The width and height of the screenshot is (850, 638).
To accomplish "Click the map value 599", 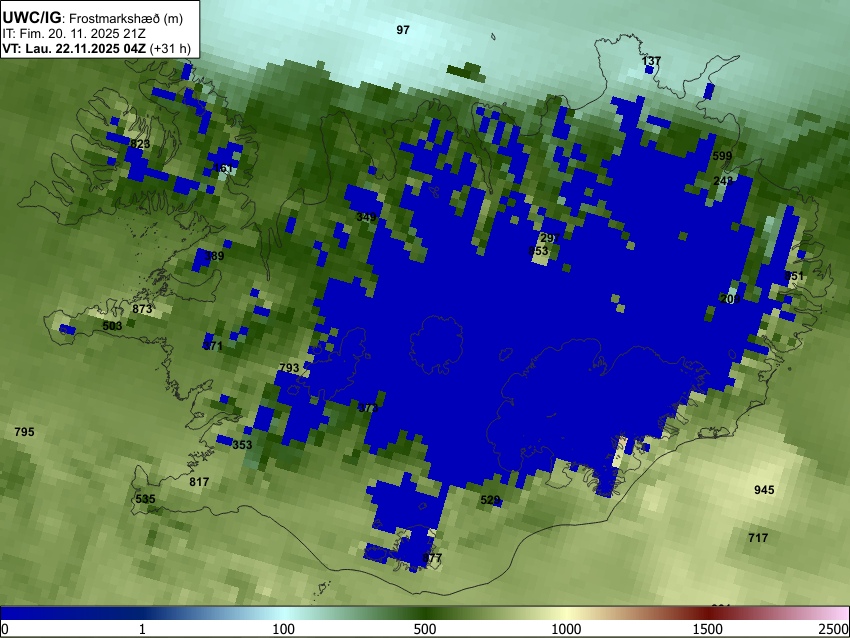I will tap(722, 156).
